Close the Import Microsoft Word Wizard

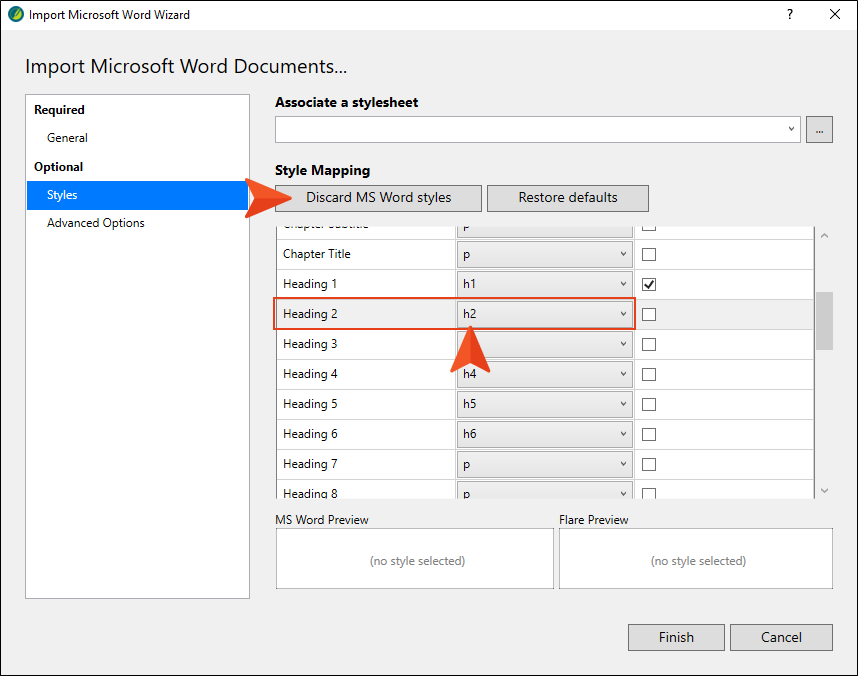coord(834,14)
